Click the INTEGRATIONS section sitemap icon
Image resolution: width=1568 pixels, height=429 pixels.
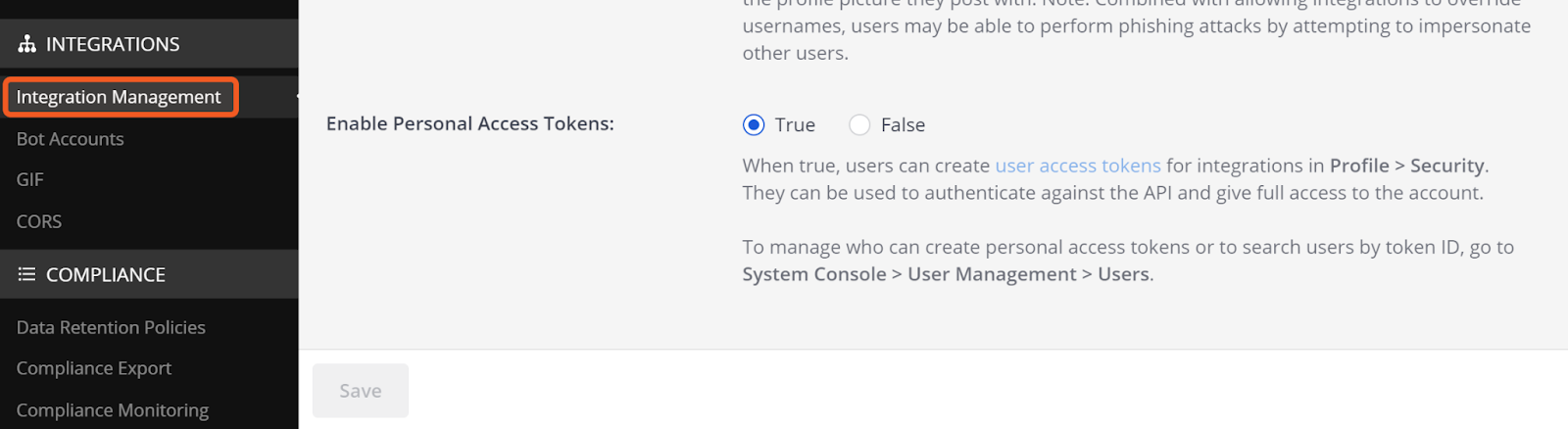point(27,44)
